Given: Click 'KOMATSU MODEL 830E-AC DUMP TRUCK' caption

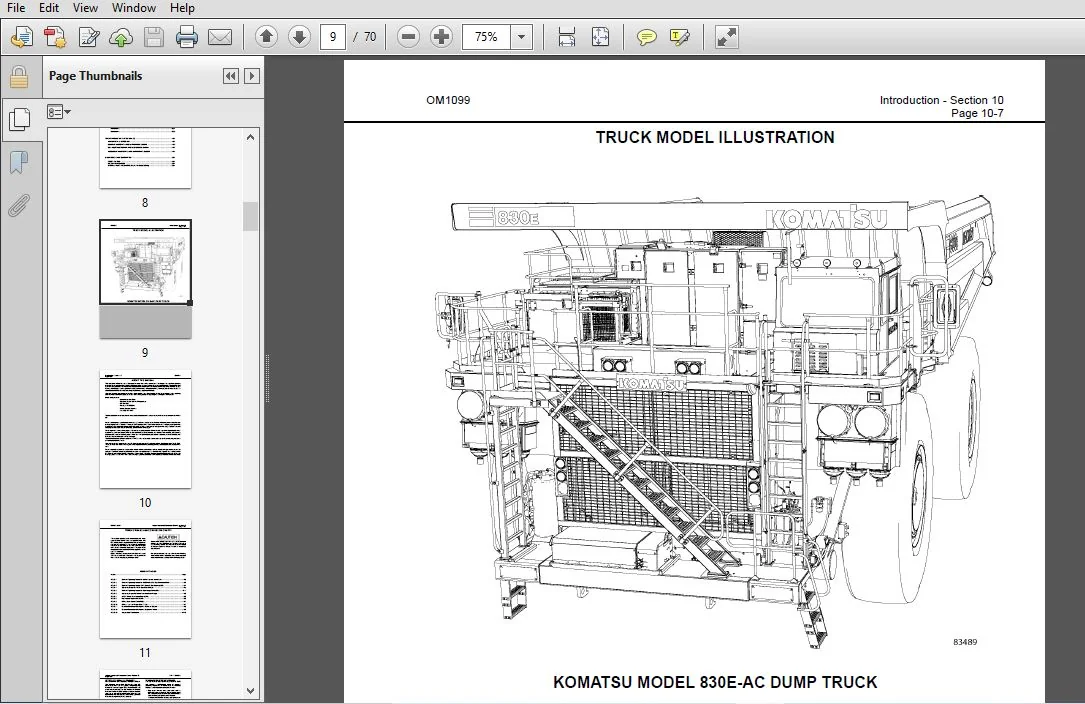Looking at the screenshot, I should point(715,682).
